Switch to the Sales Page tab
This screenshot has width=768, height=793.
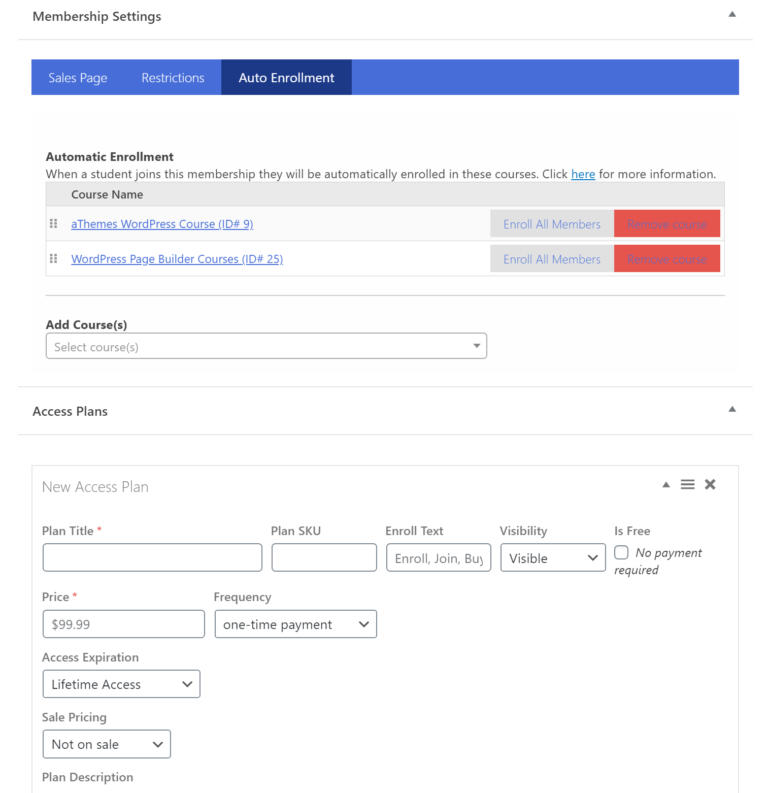[x=78, y=78]
